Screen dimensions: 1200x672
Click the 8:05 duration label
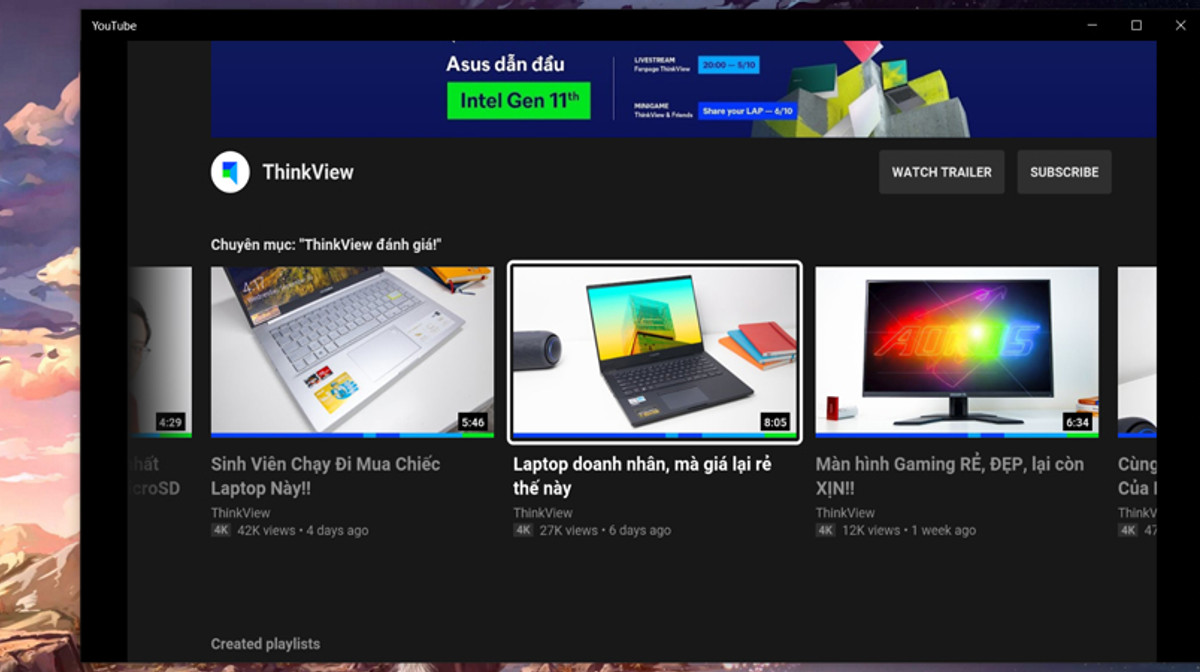(776, 422)
